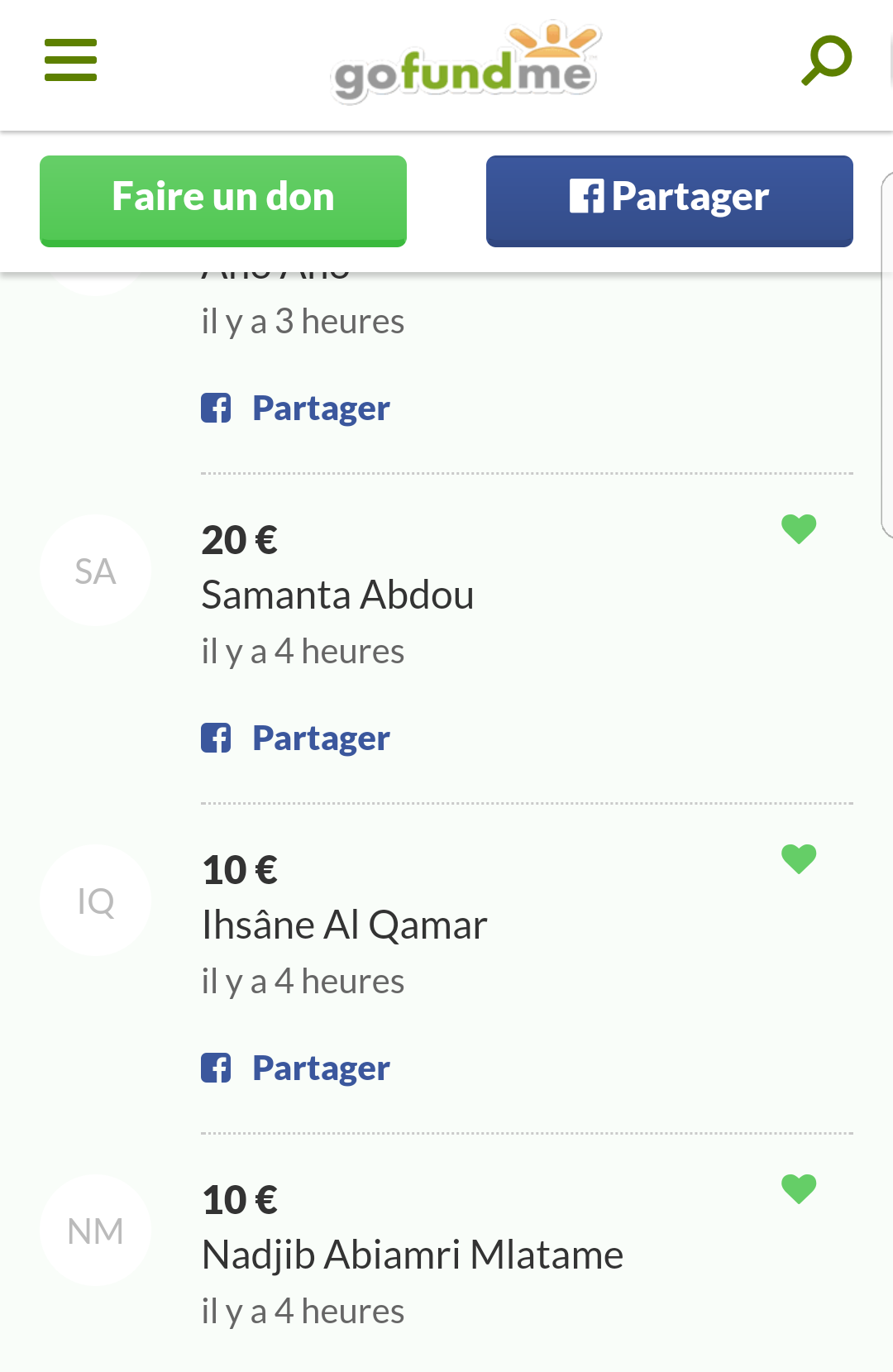Tap the SA avatar circle
The width and height of the screenshot is (893, 1372).
(95, 571)
